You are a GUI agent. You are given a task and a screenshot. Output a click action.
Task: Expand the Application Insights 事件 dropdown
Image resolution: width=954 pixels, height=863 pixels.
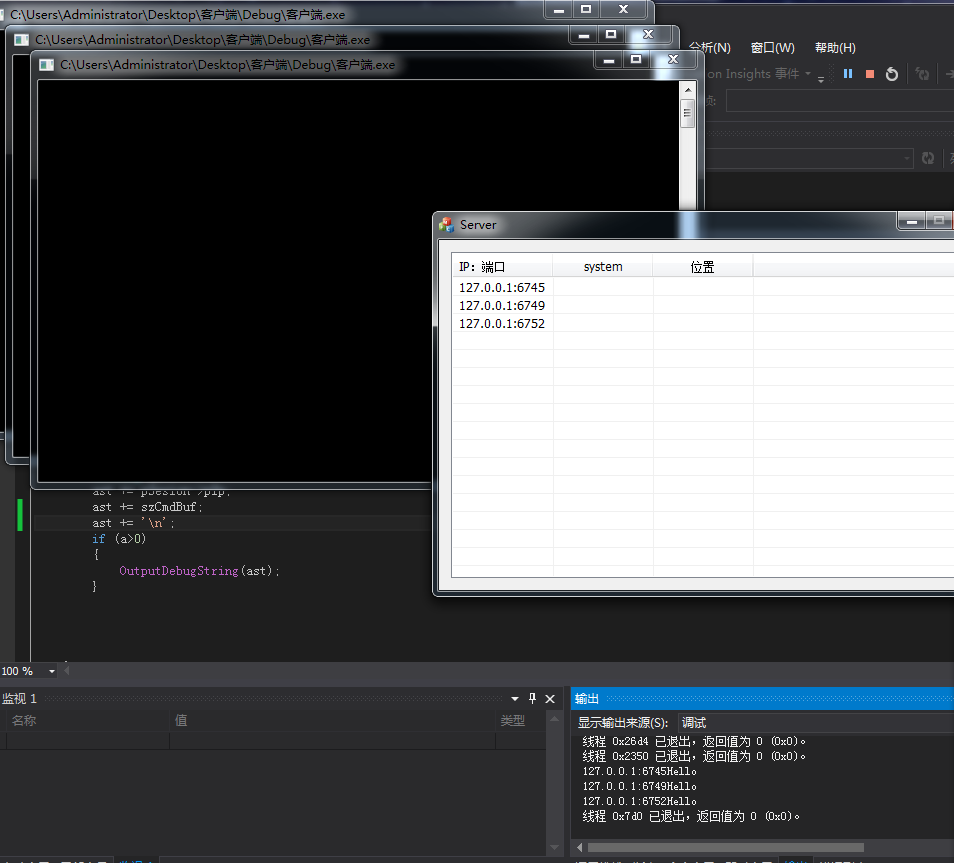click(808, 74)
